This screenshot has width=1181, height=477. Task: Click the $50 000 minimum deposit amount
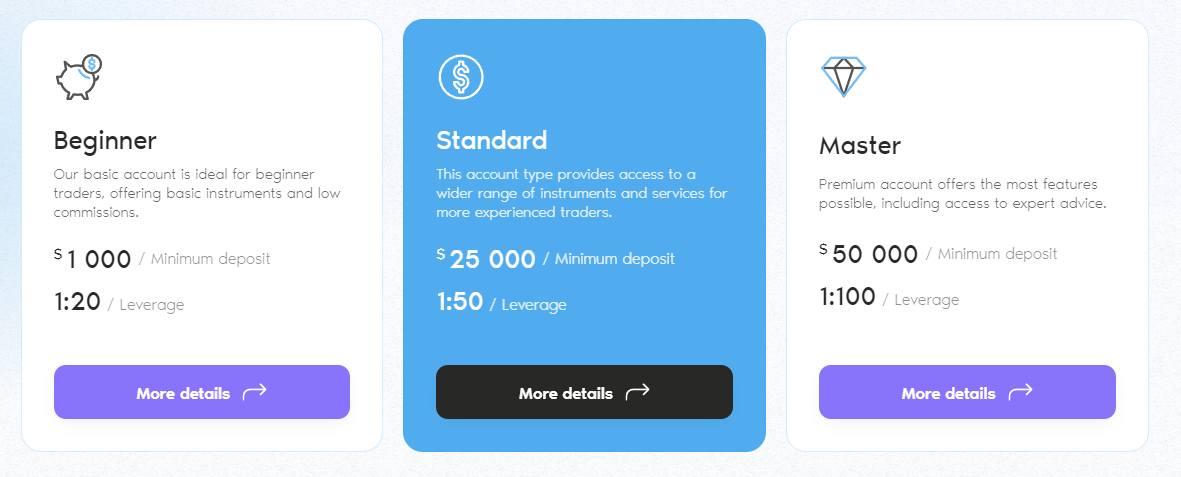coord(874,254)
